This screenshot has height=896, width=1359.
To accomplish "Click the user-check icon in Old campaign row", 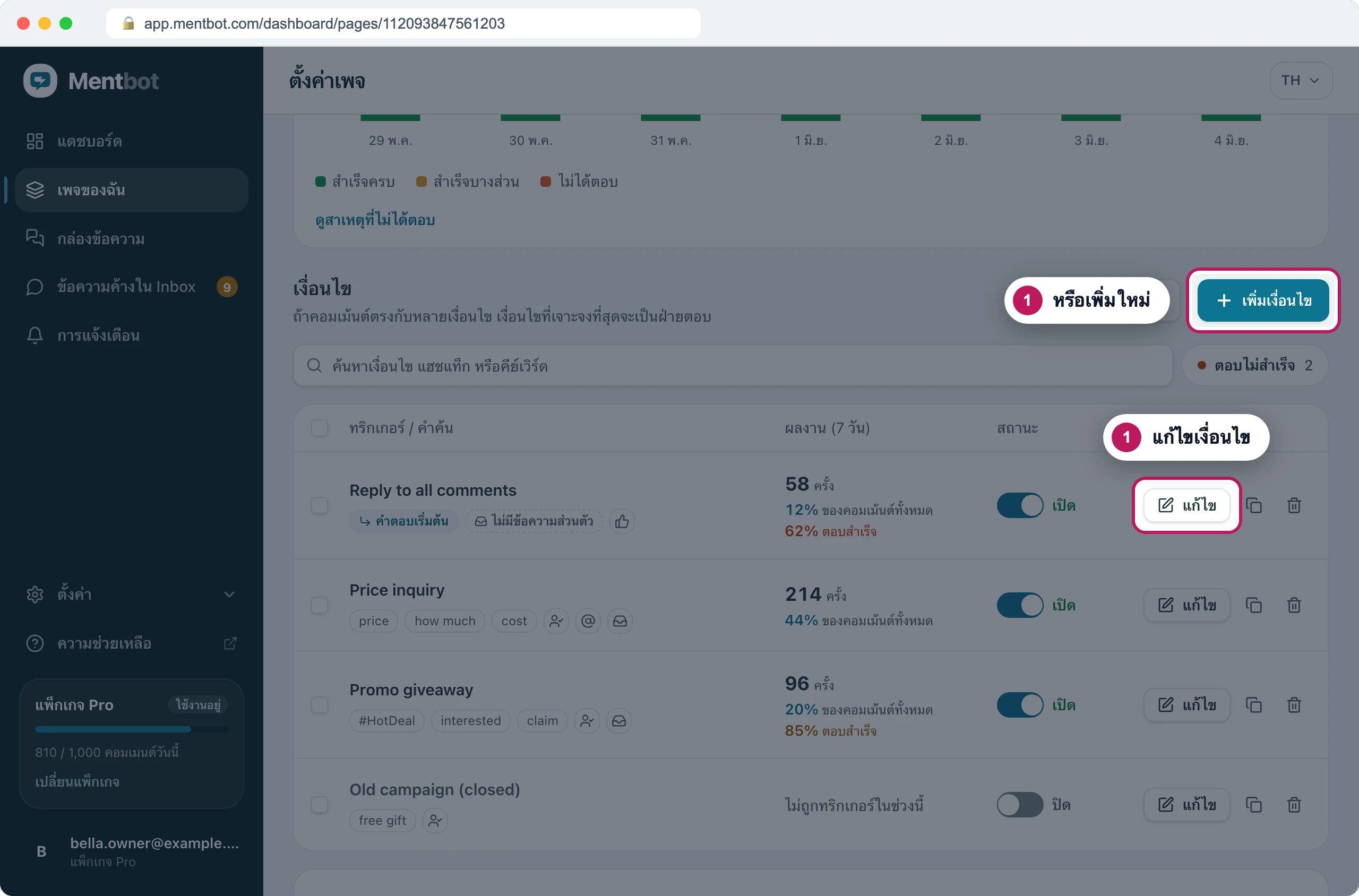I will click(x=435, y=820).
